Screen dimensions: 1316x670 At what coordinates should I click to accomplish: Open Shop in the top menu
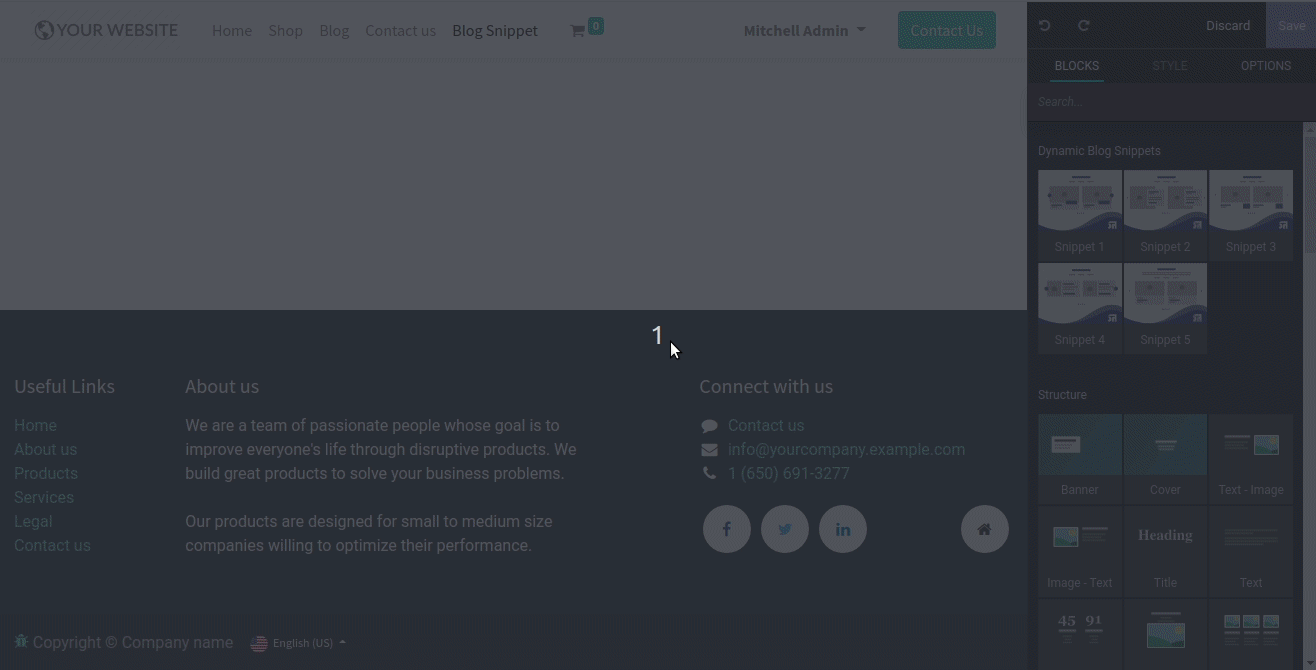point(285,30)
